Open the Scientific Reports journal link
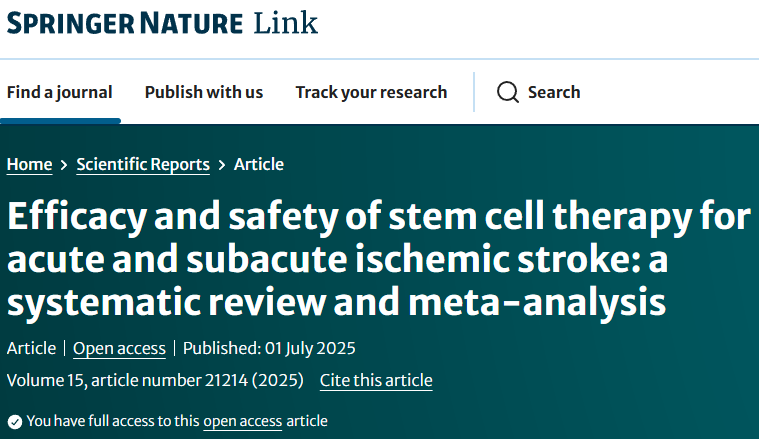Image resolution: width=759 pixels, height=439 pixels. click(x=143, y=165)
